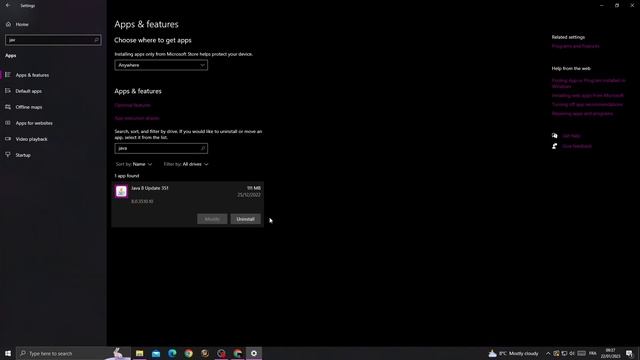
Task: Open Video playback in the sidebar
Action: pos(31,139)
